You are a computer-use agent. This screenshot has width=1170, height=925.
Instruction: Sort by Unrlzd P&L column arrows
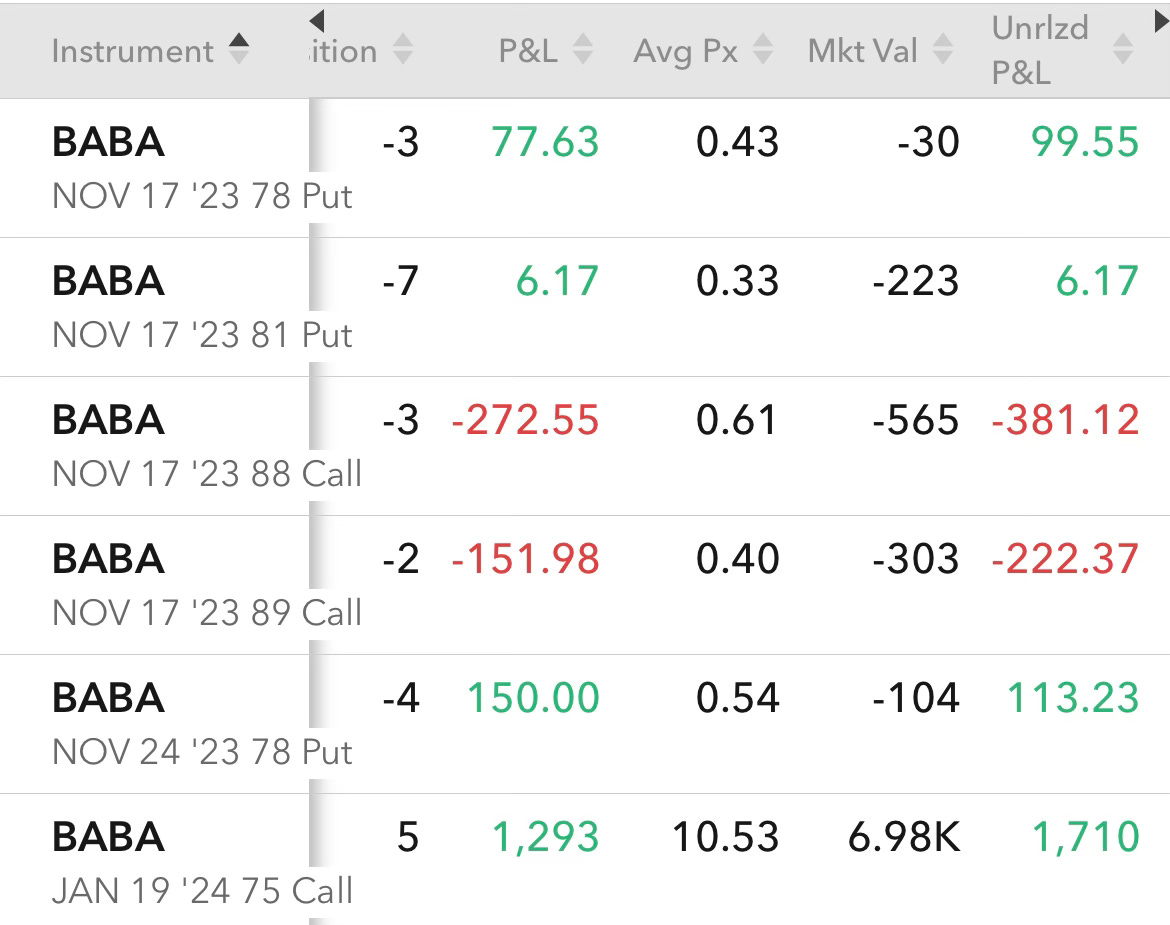tap(1123, 49)
